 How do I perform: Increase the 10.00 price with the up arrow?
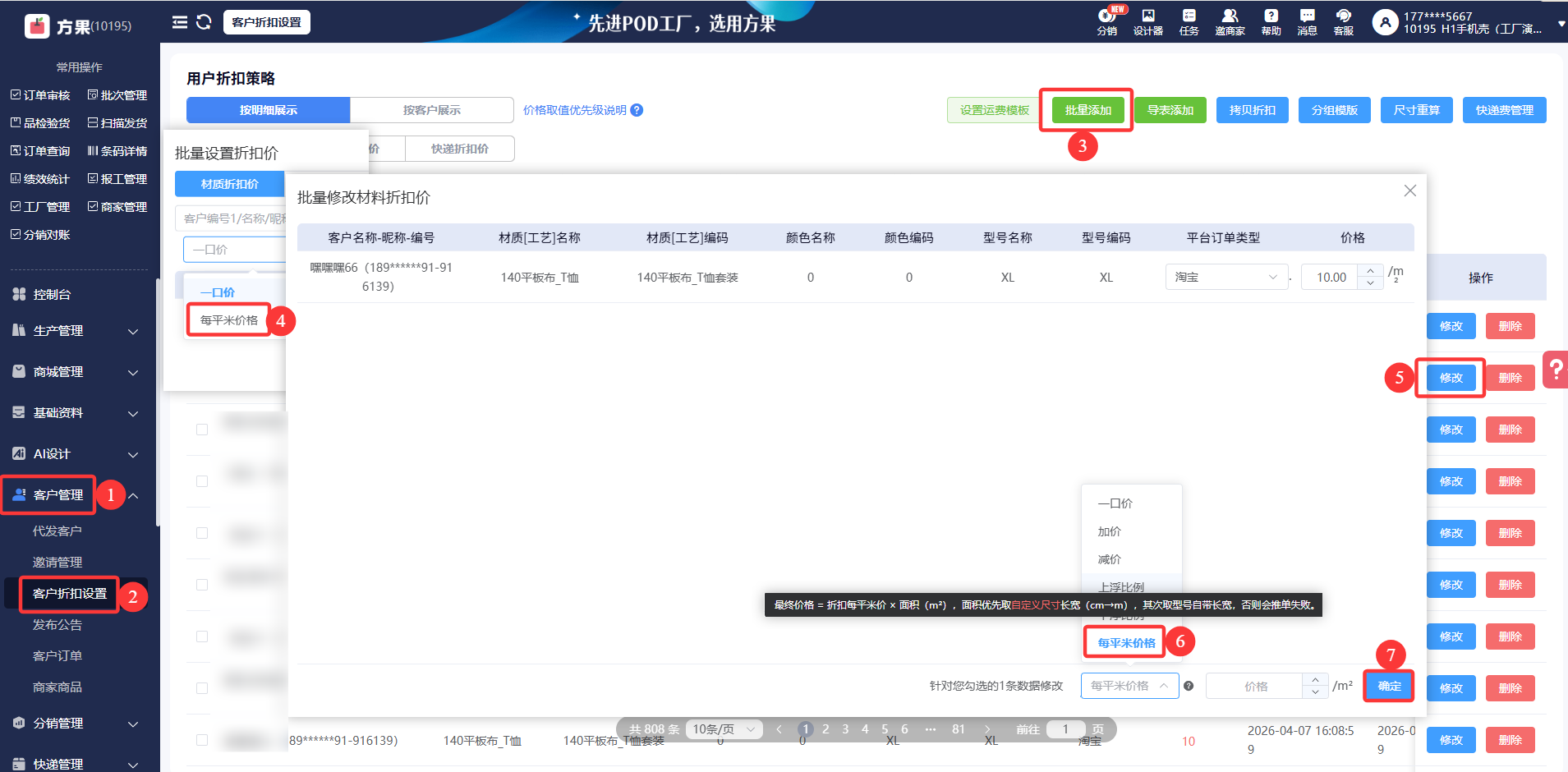1370,271
